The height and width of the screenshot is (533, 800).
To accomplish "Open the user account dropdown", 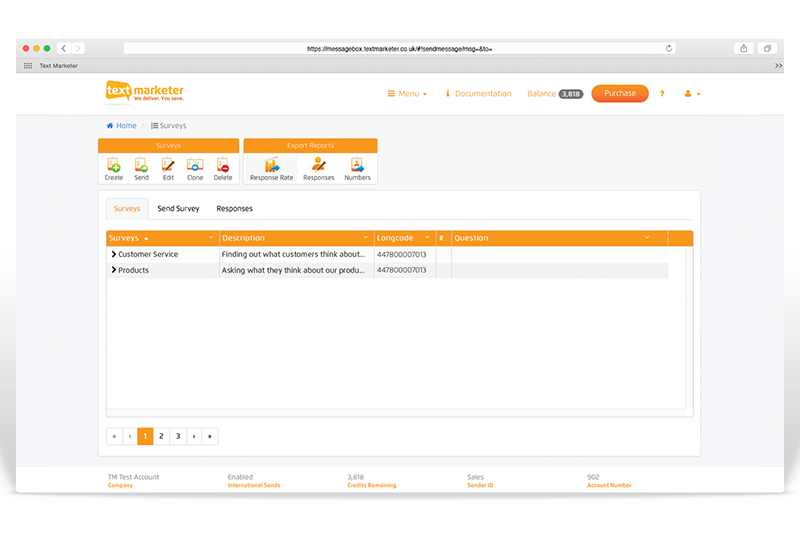I will tap(692, 94).
